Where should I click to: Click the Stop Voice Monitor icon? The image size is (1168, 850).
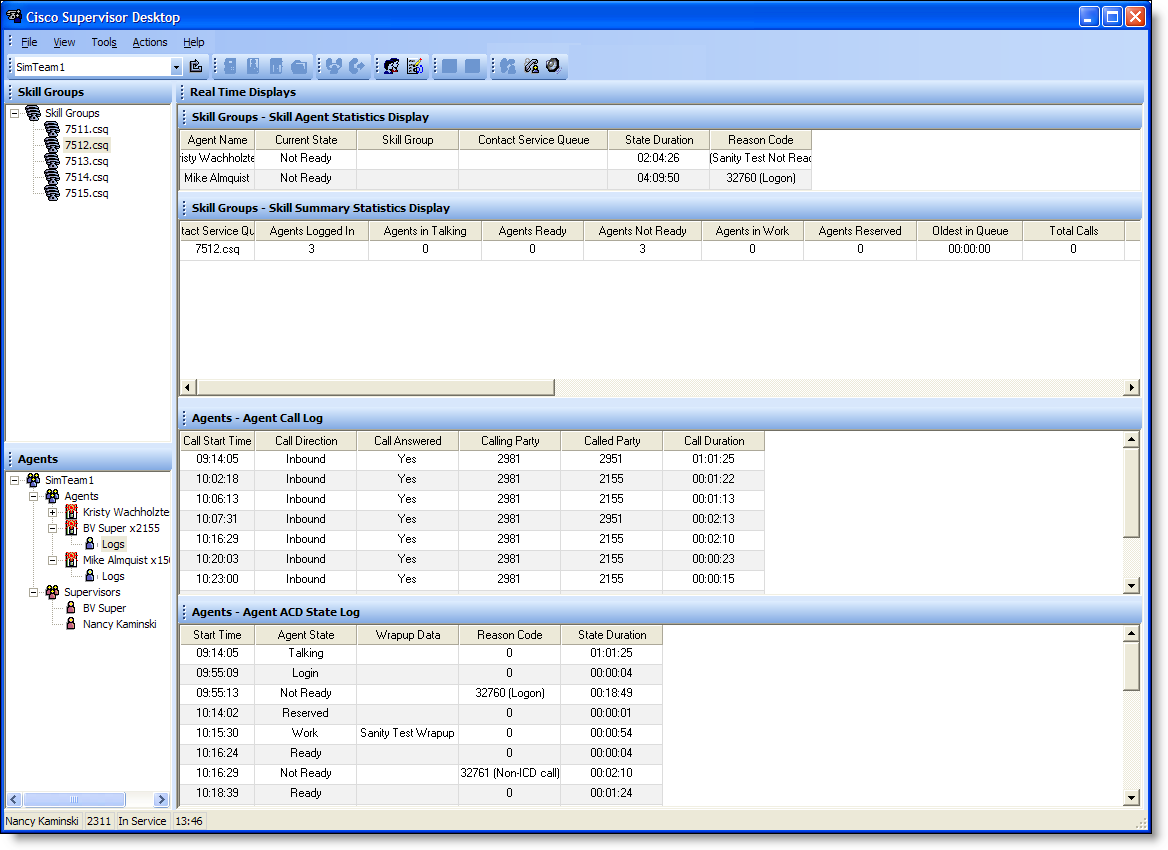[x=531, y=66]
